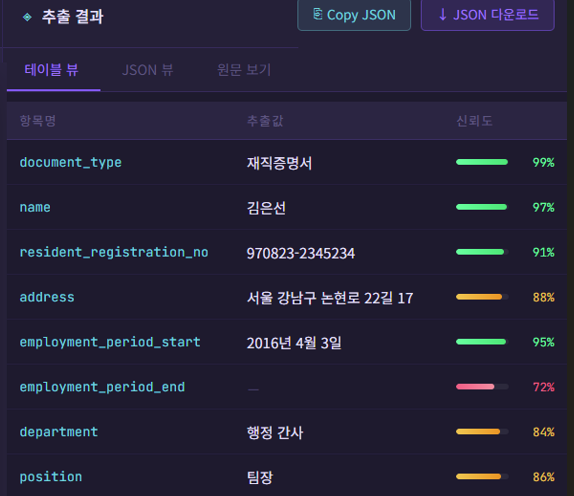Select the value 팀장
Screen dimensions: 574x496
click(x=260, y=477)
